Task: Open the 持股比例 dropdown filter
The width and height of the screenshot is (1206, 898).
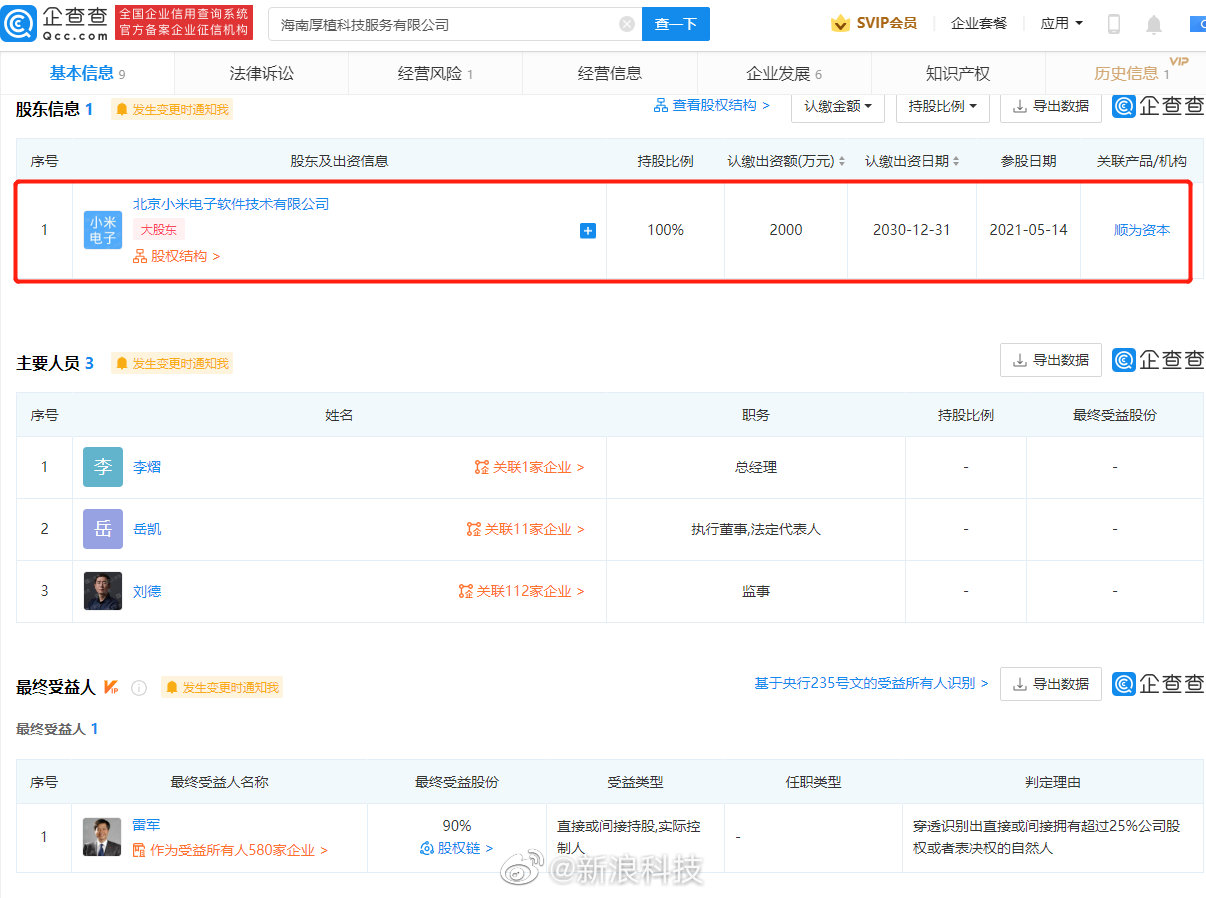Action: click(x=942, y=106)
